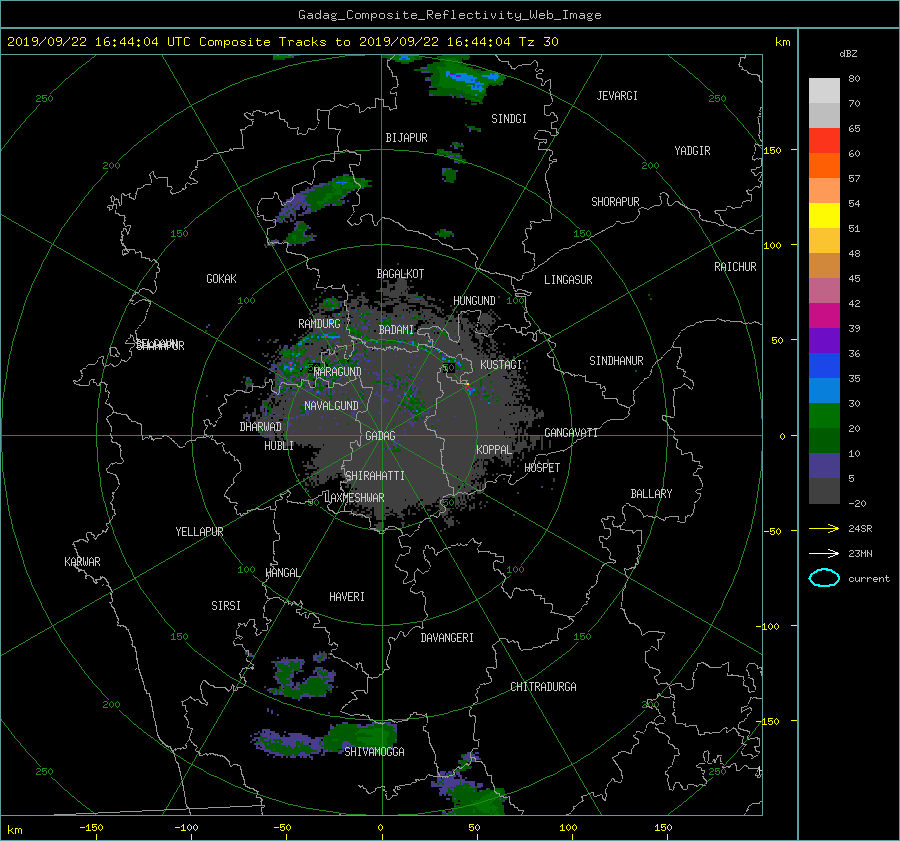Click the DHARWAD city label
900x841 pixels.
click(261, 427)
